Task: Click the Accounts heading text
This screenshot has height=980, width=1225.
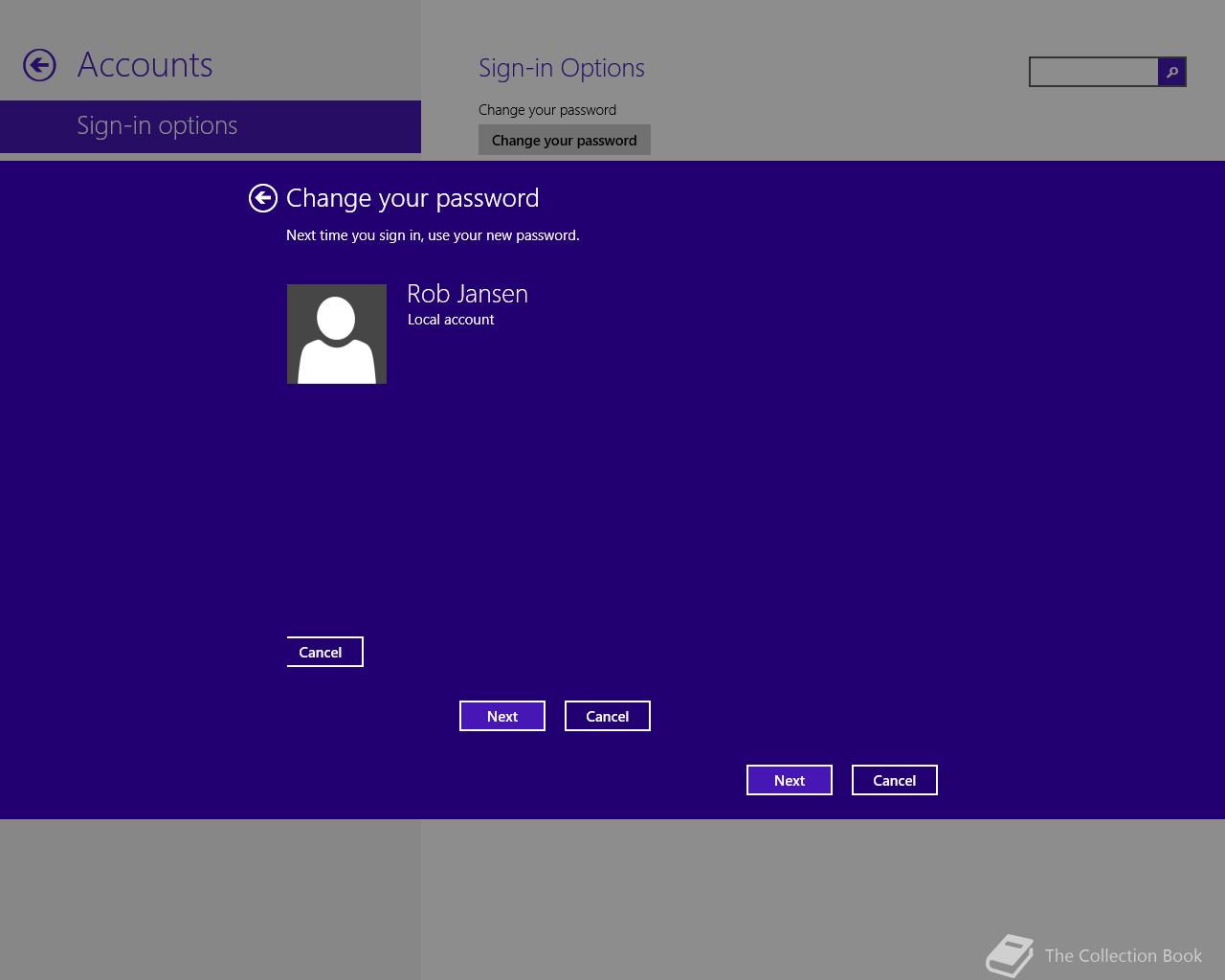Action: [145, 65]
